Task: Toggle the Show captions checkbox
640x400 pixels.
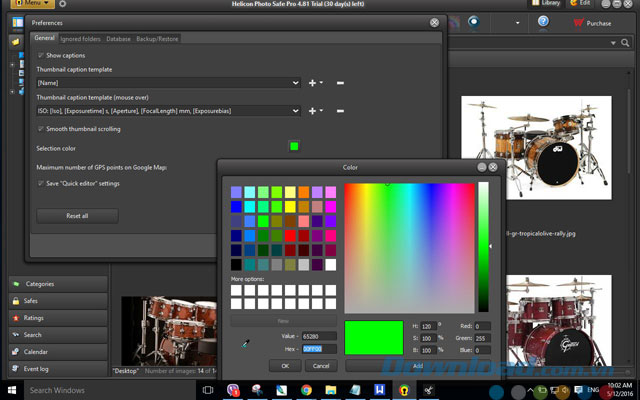Action: (x=41, y=55)
